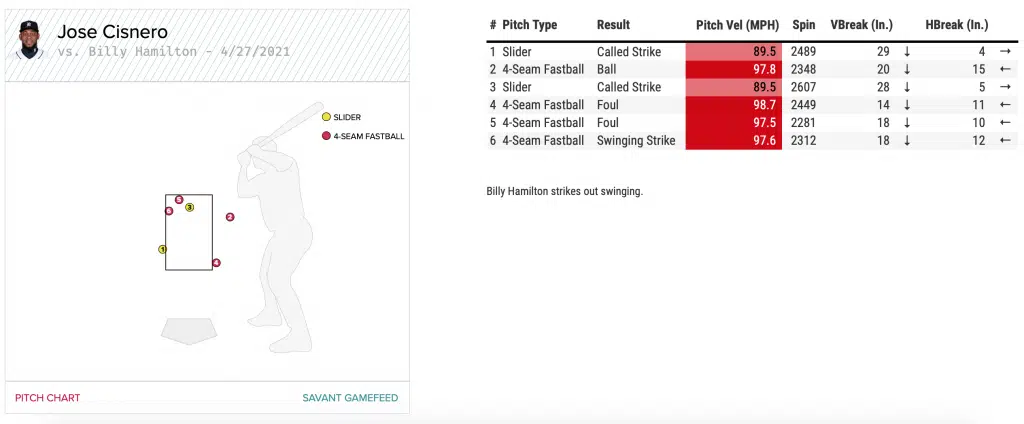Click pitch marker 5 at top of zone

[178, 200]
